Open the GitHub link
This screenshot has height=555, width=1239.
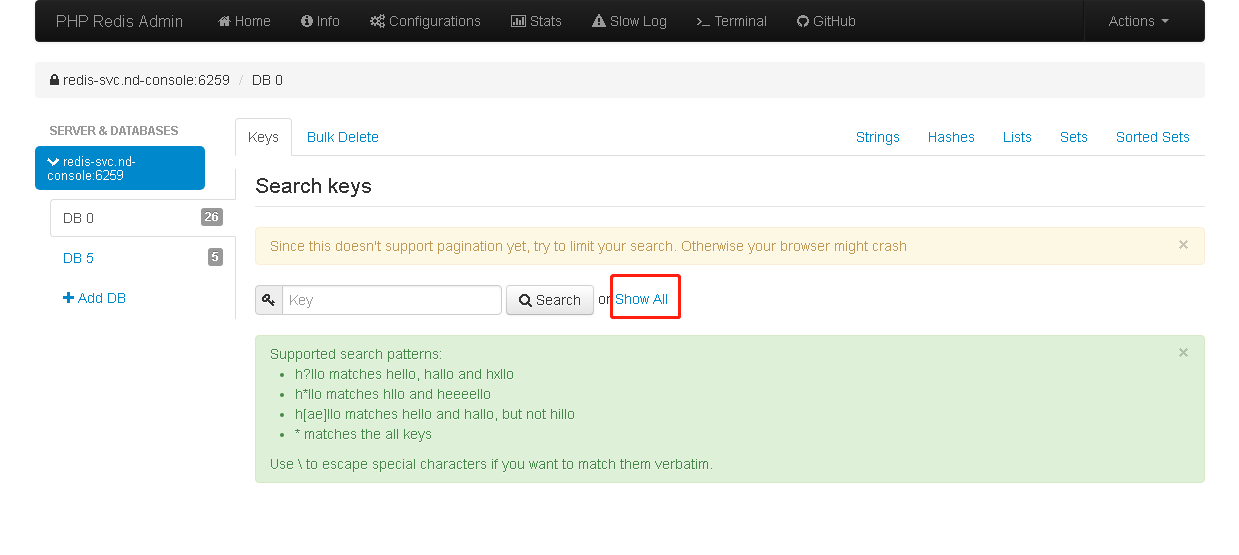click(x=826, y=21)
